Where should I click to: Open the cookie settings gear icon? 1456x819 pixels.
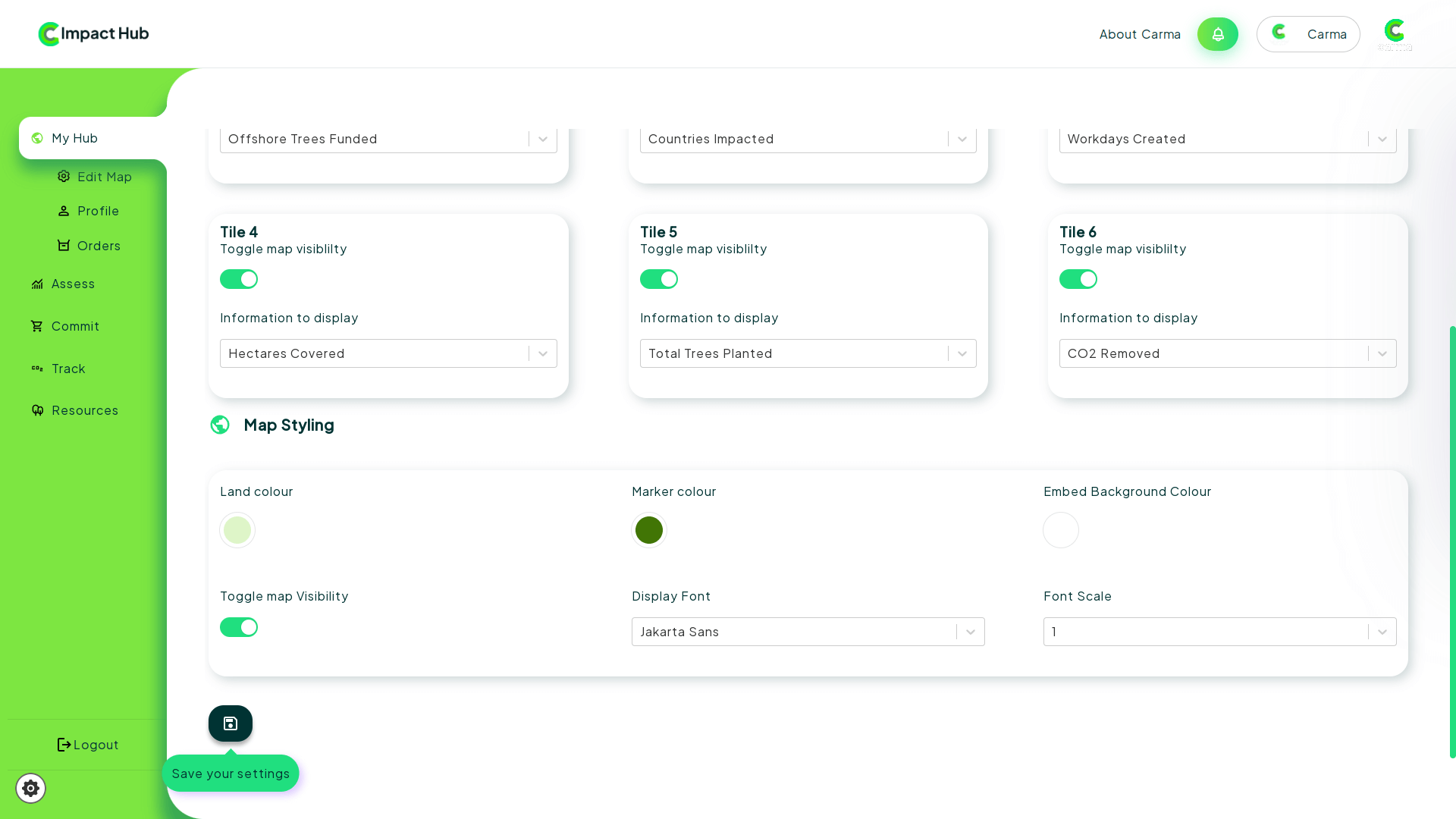30,788
